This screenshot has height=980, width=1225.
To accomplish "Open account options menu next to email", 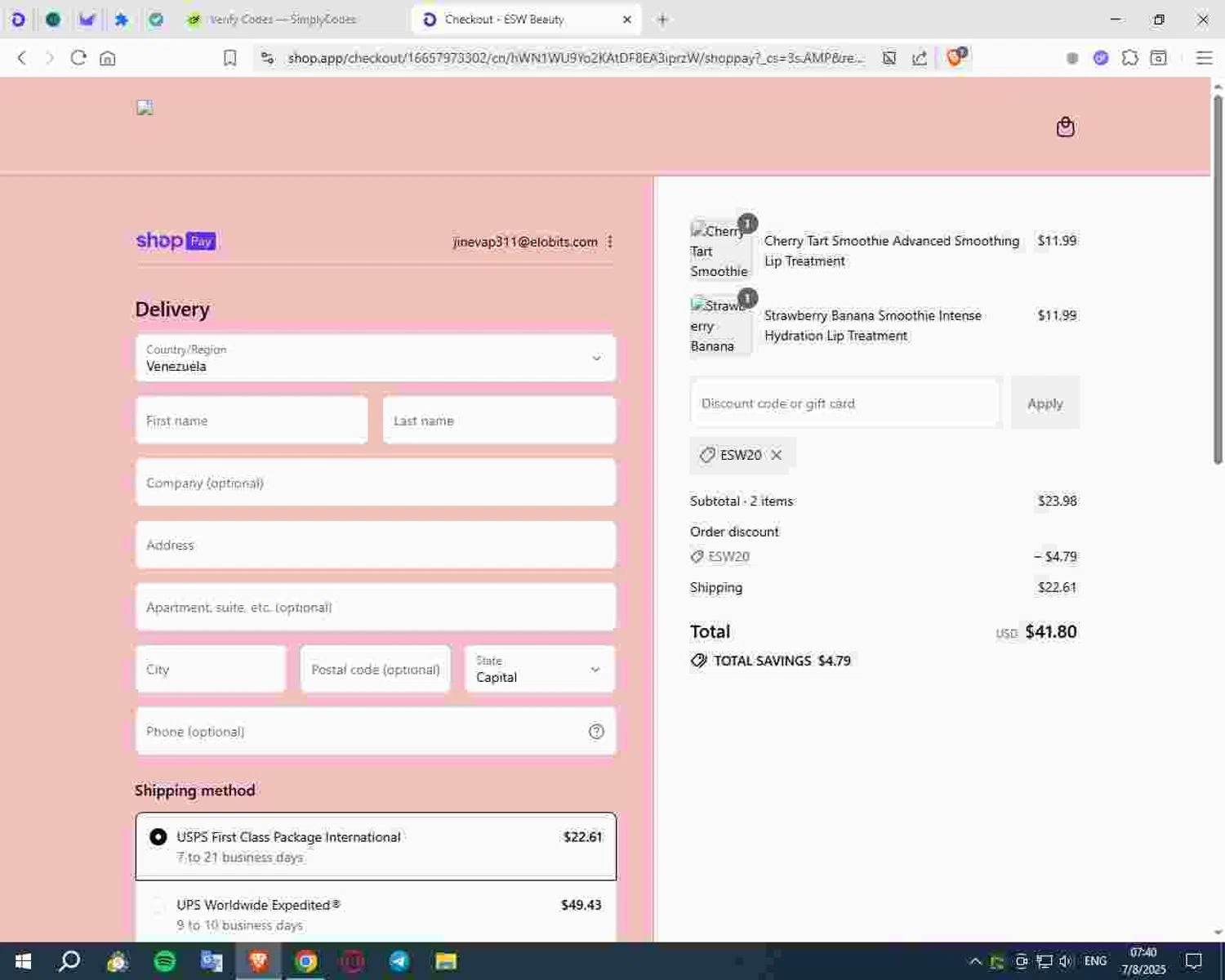I will click(x=610, y=241).
